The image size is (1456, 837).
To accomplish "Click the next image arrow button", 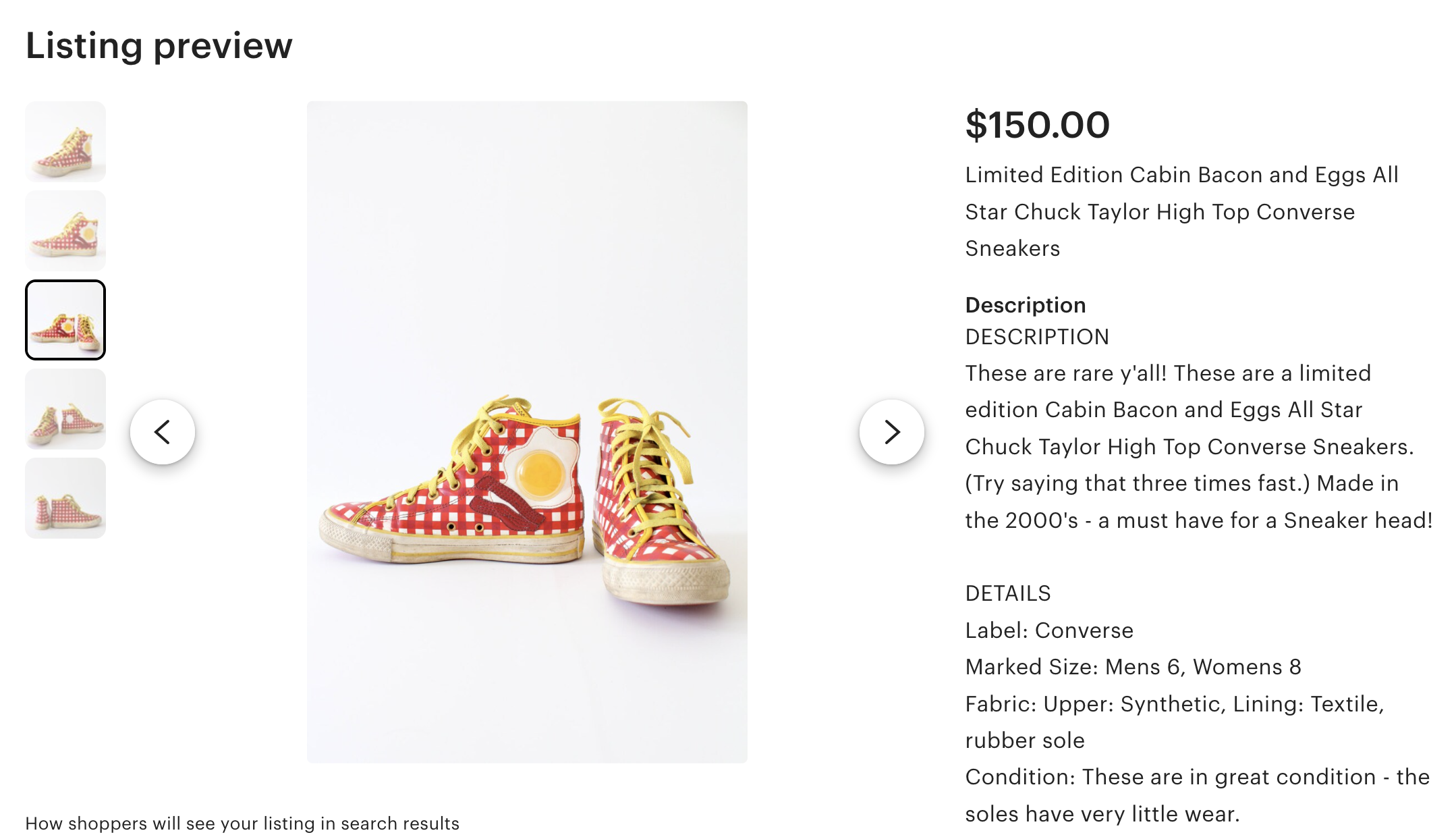I will pyautogui.click(x=892, y=432).
